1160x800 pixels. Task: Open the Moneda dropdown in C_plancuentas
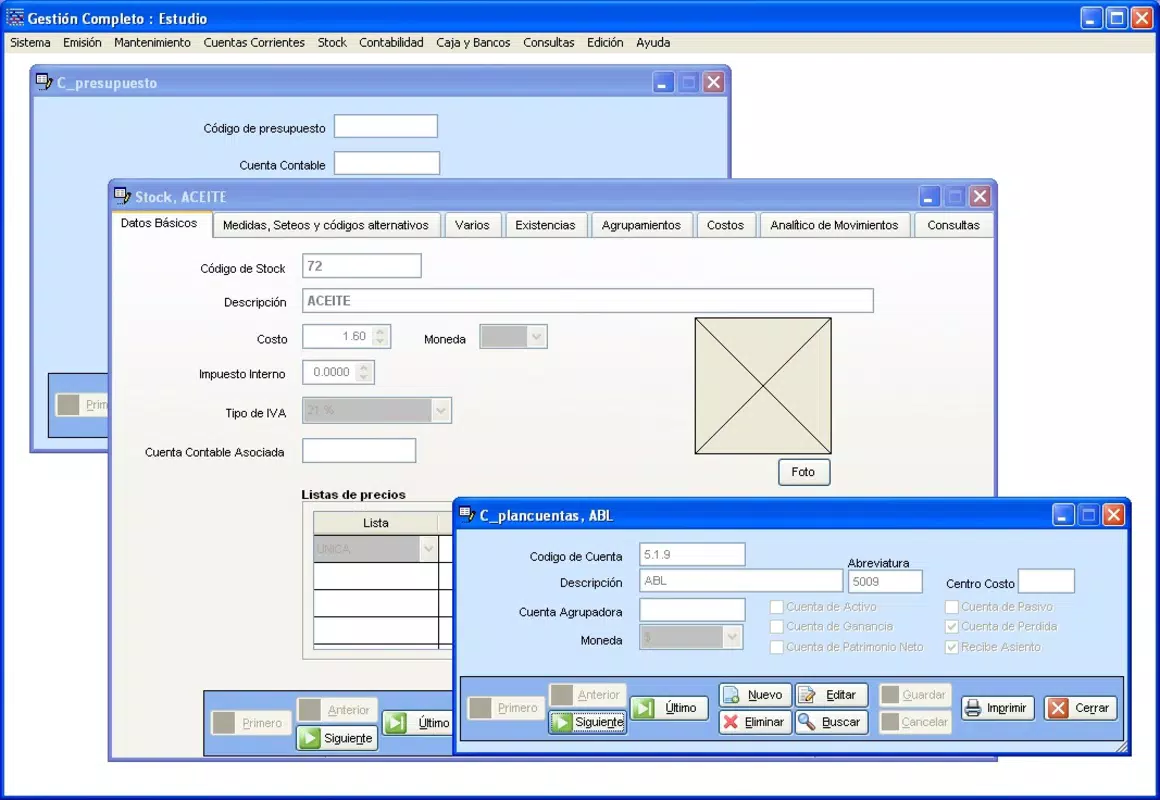(x=731, y=637)
